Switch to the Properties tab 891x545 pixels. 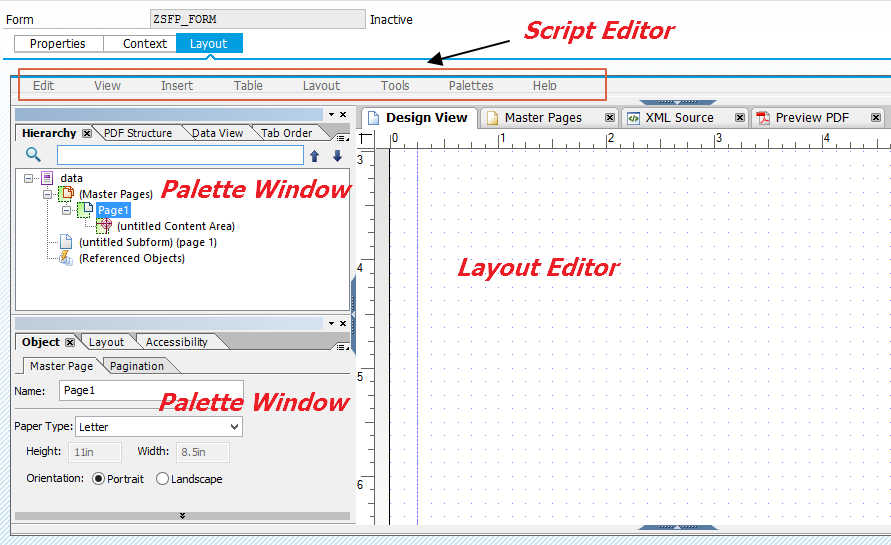[x=59, y=44]
